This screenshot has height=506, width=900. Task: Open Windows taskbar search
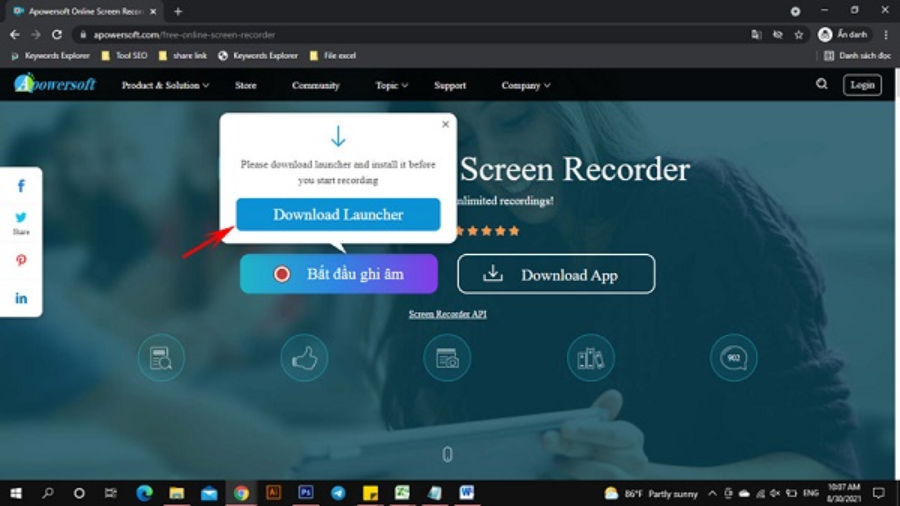[48, 493]
